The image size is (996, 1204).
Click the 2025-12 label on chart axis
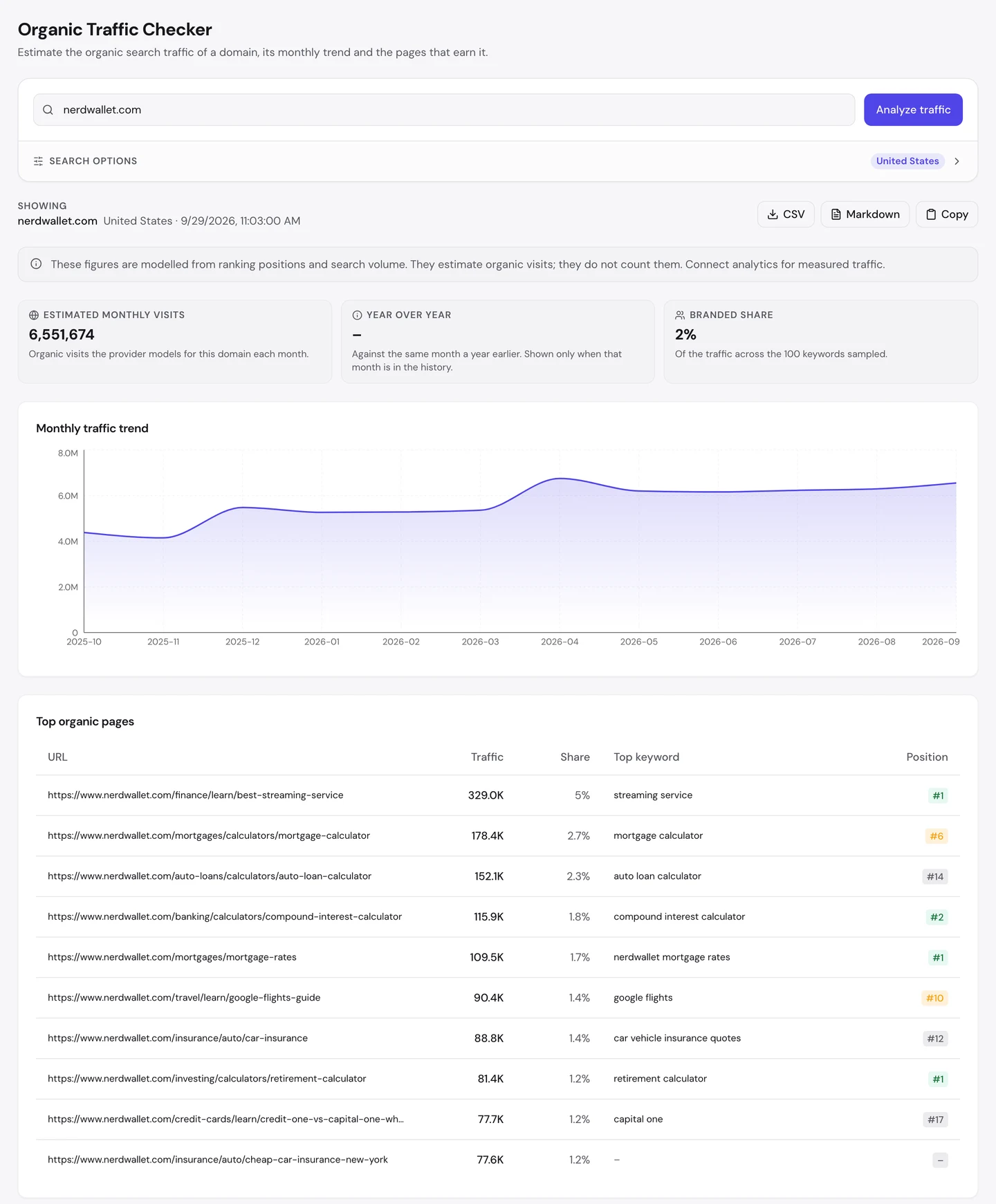point(242,642)
